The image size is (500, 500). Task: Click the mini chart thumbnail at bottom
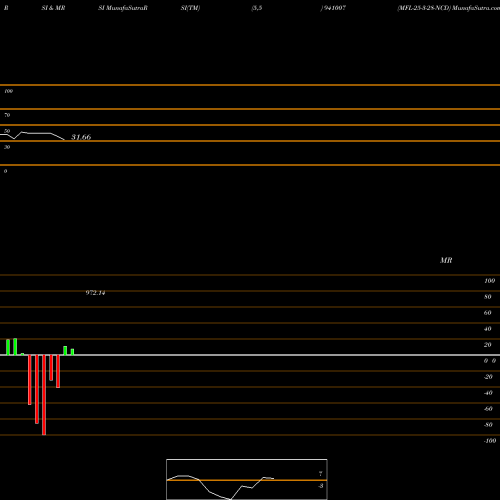click(247, 479)
